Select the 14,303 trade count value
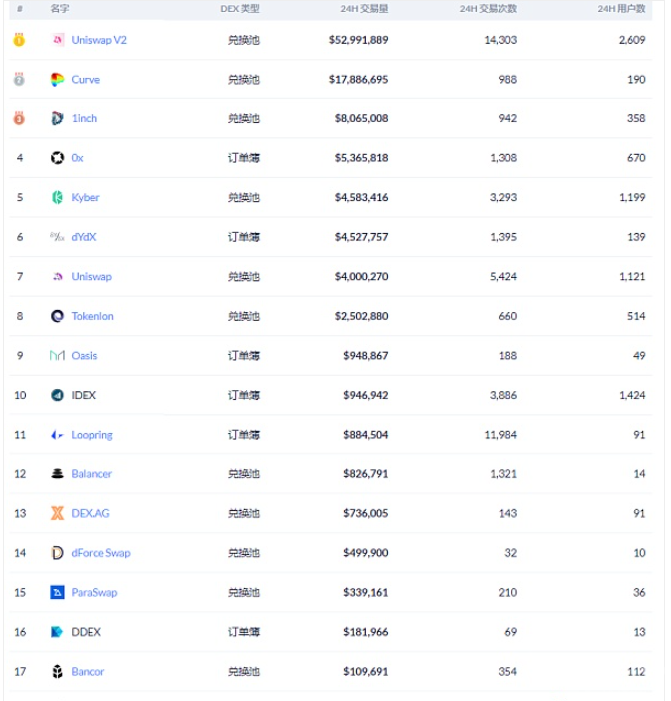The image size is (671, 701). pos(501,40)
